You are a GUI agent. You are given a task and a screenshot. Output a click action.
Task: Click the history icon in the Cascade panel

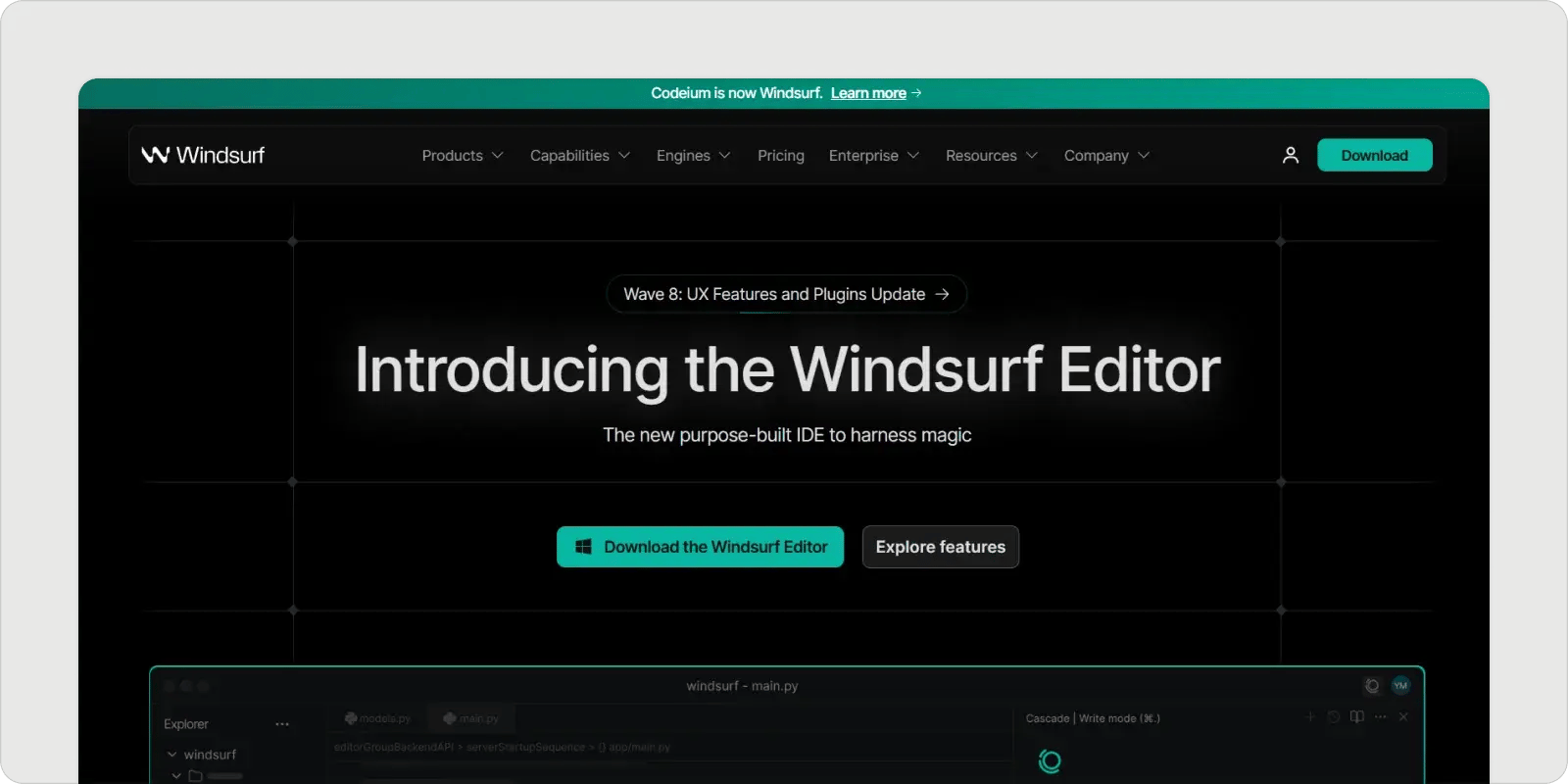1334,717
